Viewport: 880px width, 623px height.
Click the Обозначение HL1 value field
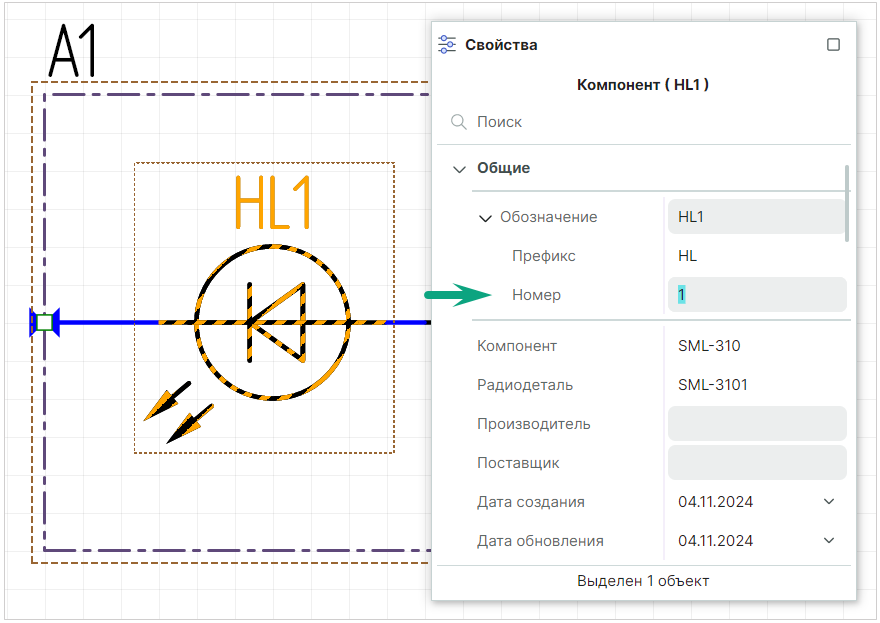click(x=756, y=217)
